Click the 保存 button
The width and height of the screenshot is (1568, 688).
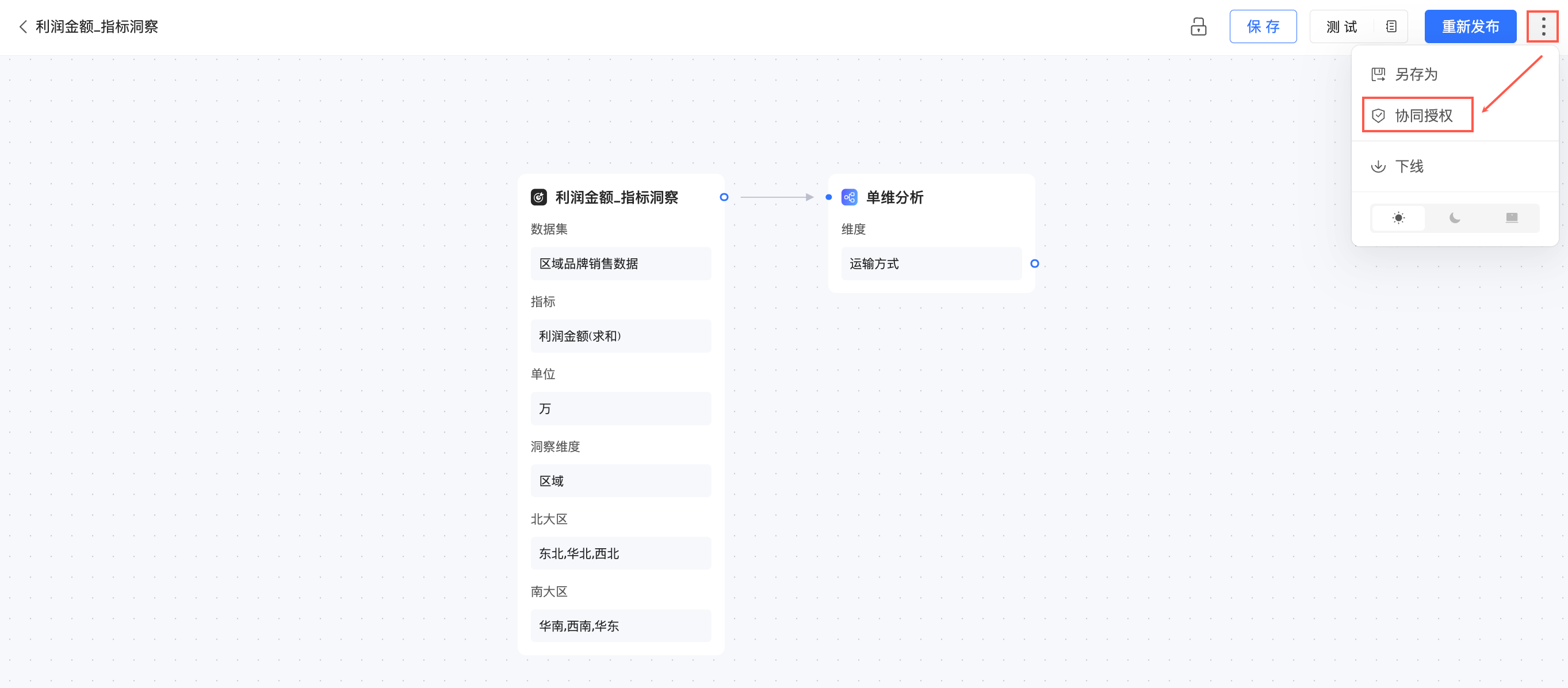click(x=1263, y=27)
